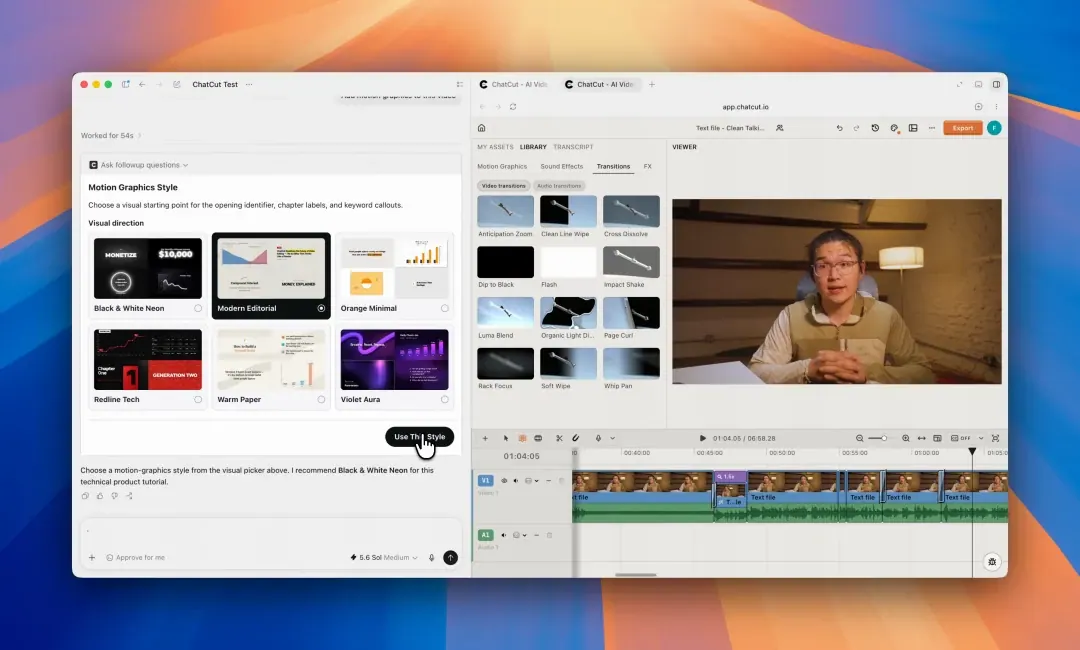
Task: Go to the ChatCut home icon
Action: pyautogui.click(x=481, y=128)
